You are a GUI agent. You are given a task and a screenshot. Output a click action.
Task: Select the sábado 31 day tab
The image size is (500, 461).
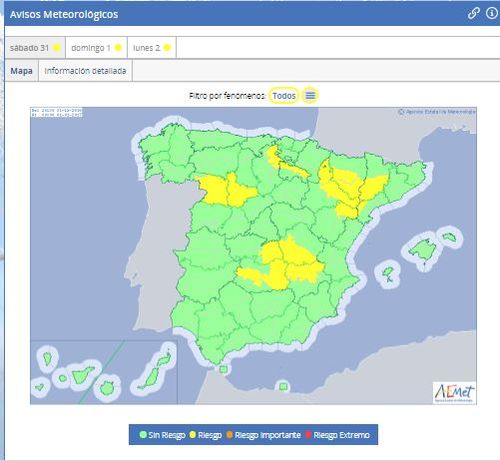(35, 48)
